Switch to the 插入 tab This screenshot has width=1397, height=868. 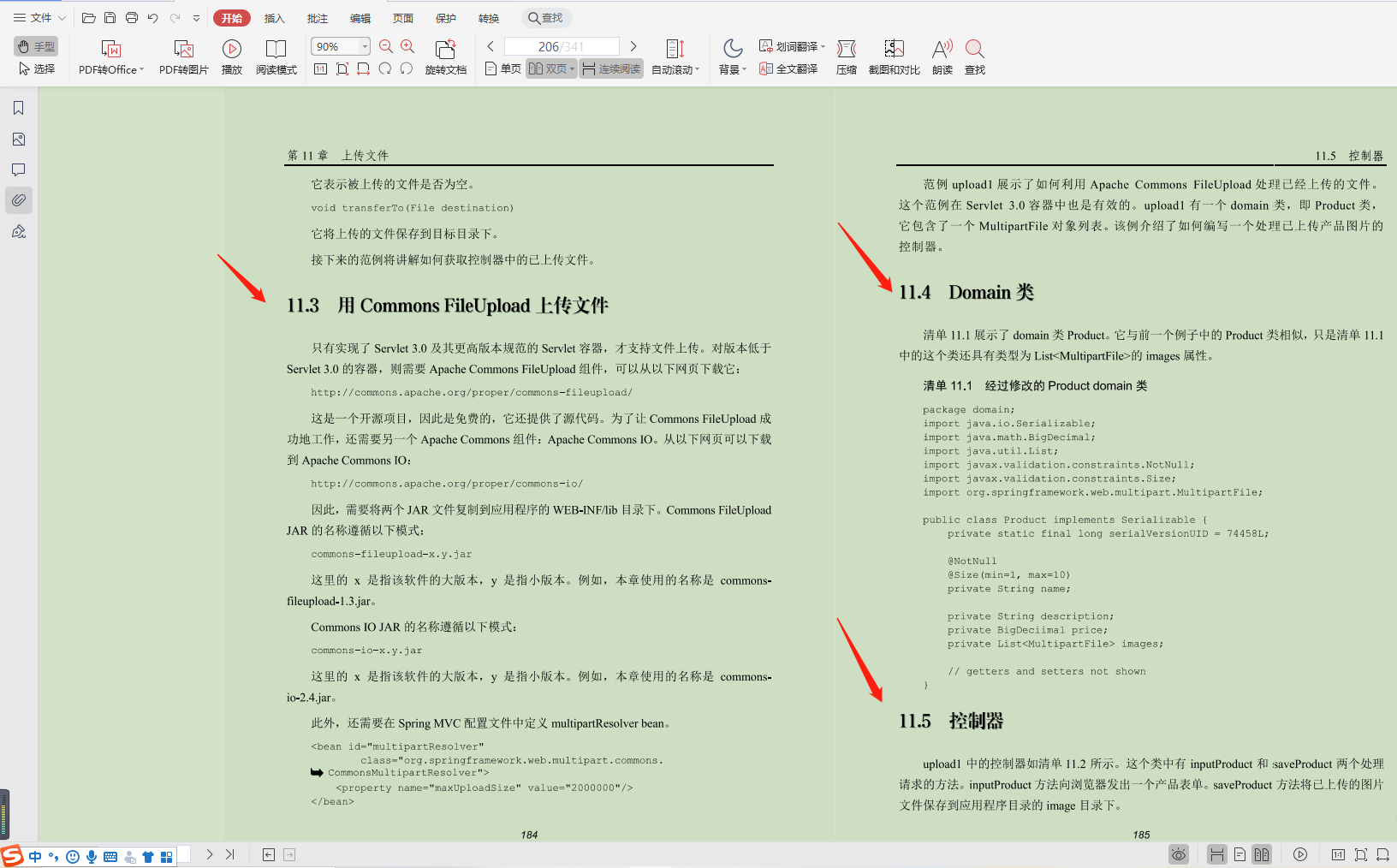(x=274, y=18)
